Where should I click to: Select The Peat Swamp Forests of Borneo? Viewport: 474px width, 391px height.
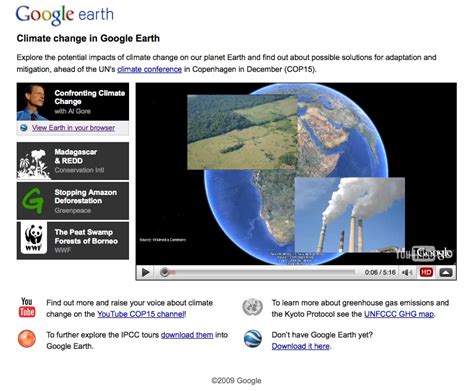coord(73,241)
